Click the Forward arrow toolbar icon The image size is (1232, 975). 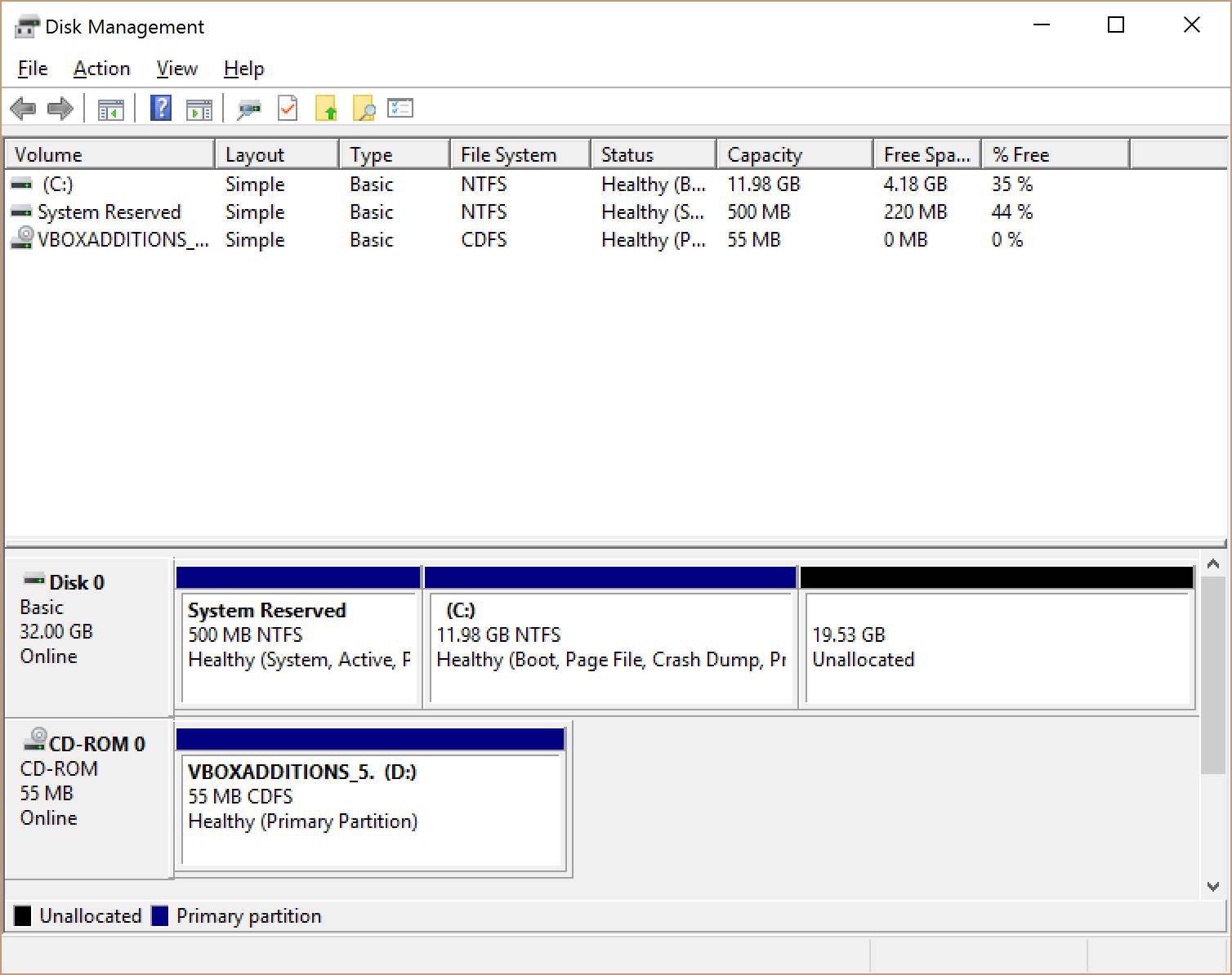click(61, 109)
